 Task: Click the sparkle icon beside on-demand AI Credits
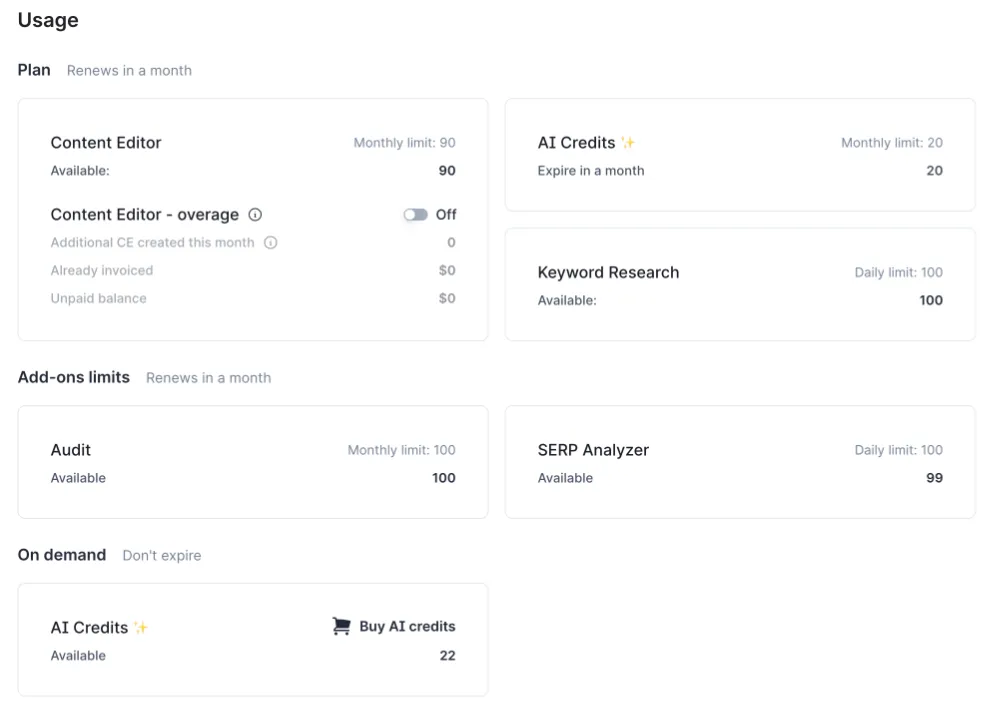coord(141,626)
